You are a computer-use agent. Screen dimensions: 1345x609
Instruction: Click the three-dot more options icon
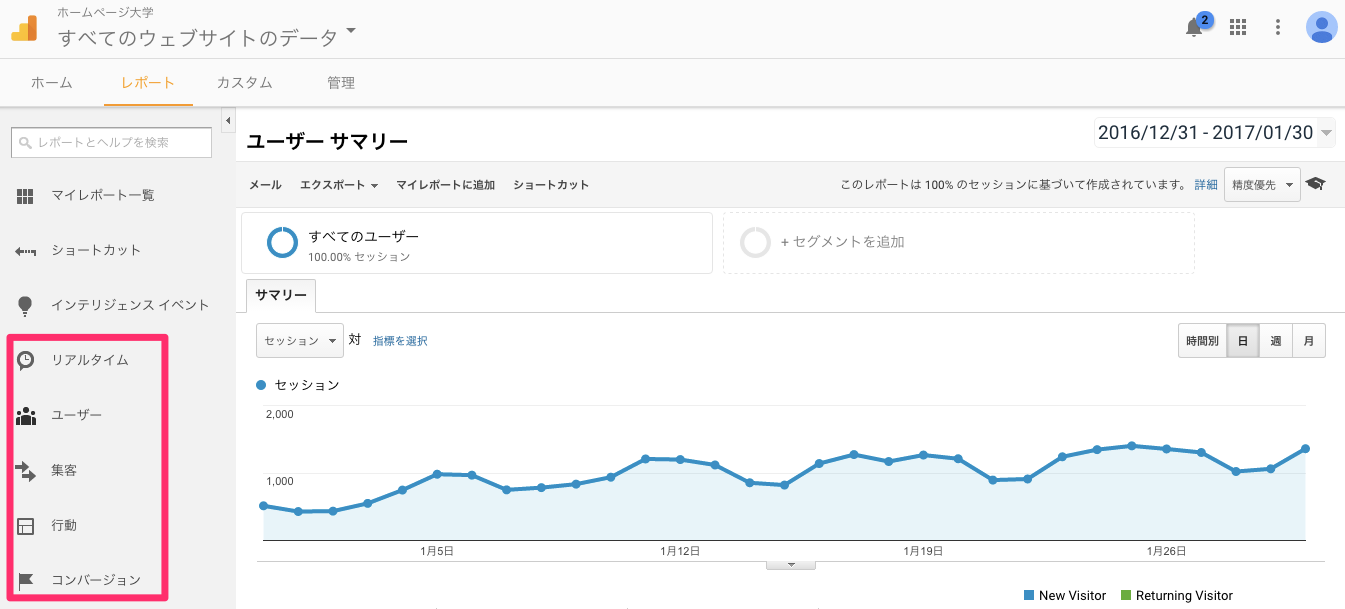click(1278, 27)
